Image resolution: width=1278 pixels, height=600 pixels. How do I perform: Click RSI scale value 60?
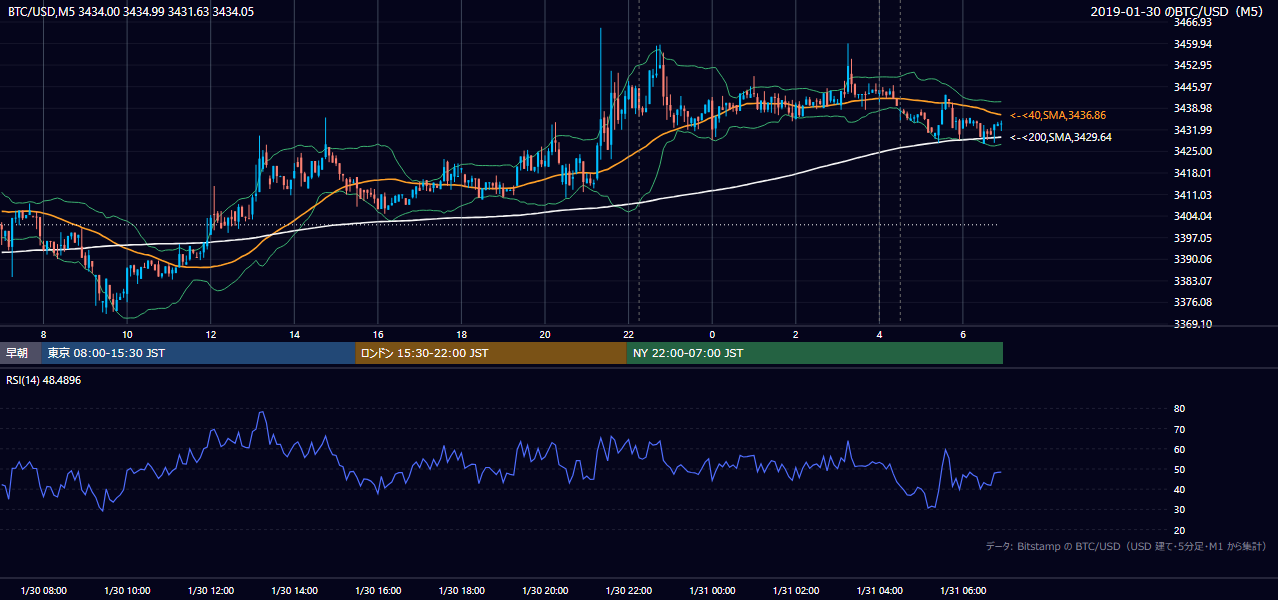(1179, 449)
